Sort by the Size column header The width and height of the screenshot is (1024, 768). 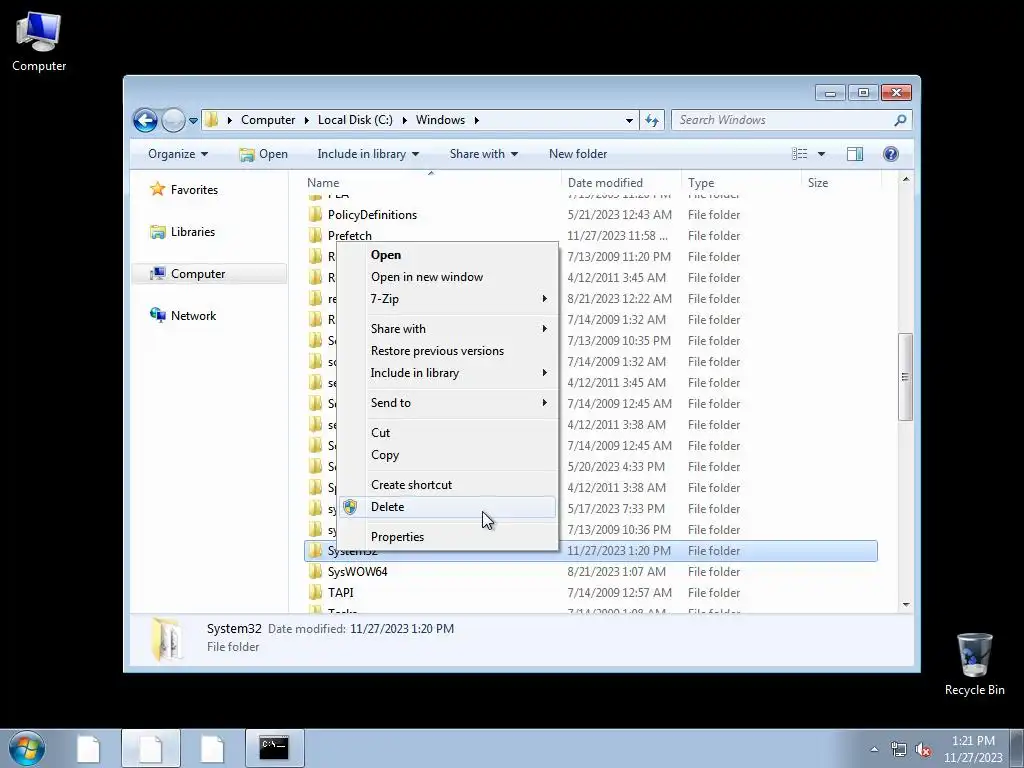tap(841, 183)
